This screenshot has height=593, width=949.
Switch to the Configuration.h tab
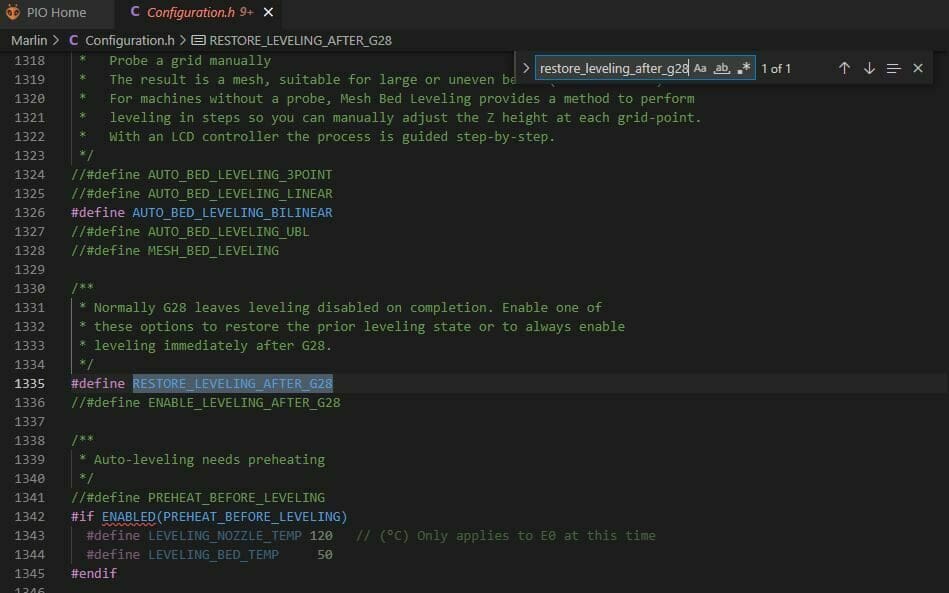[199, 12]
